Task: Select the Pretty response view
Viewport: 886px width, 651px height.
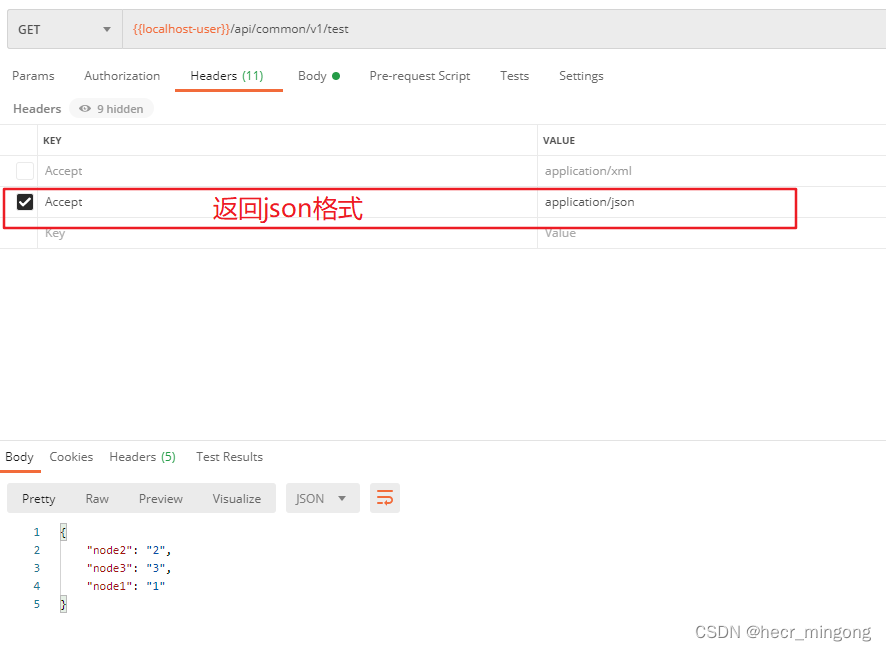Action: tap(38, 498)
